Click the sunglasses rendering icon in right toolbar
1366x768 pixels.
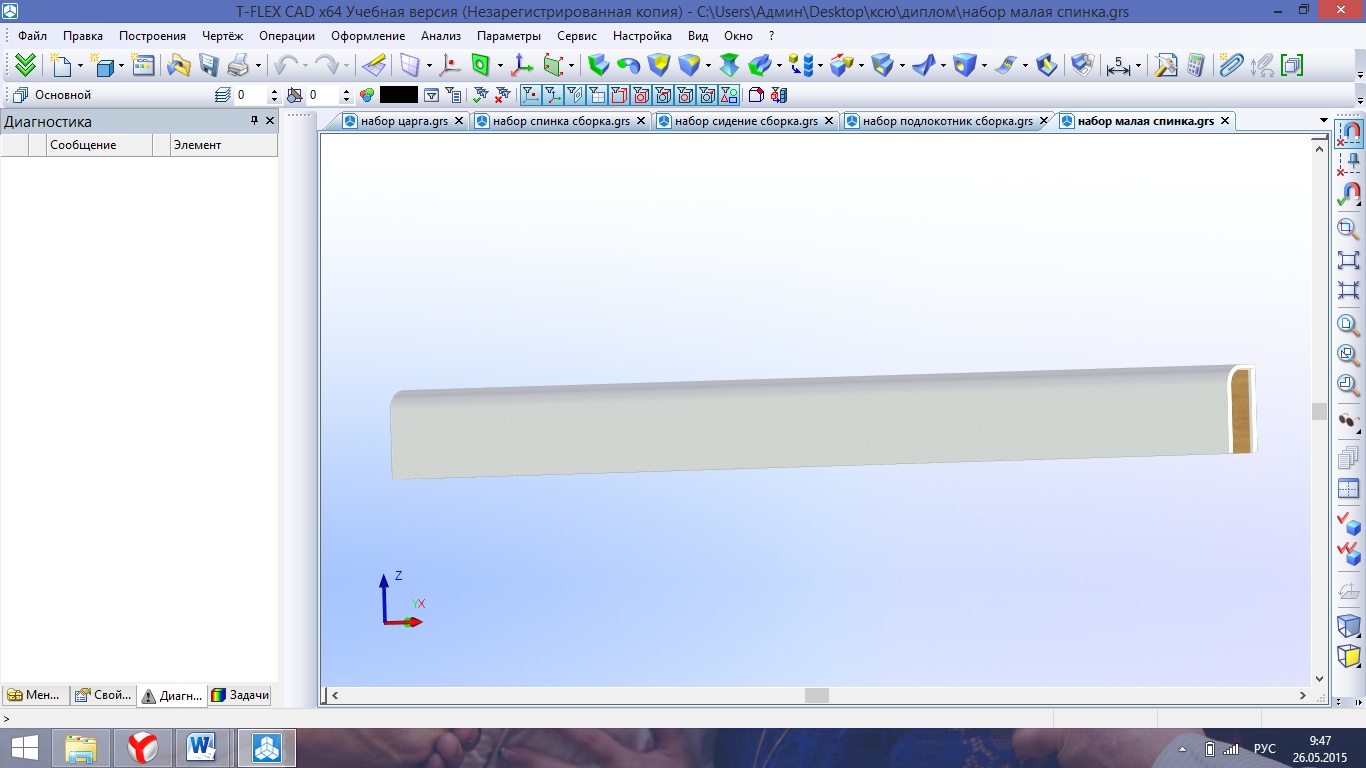pyautogui.click(x=1349, y=421)
